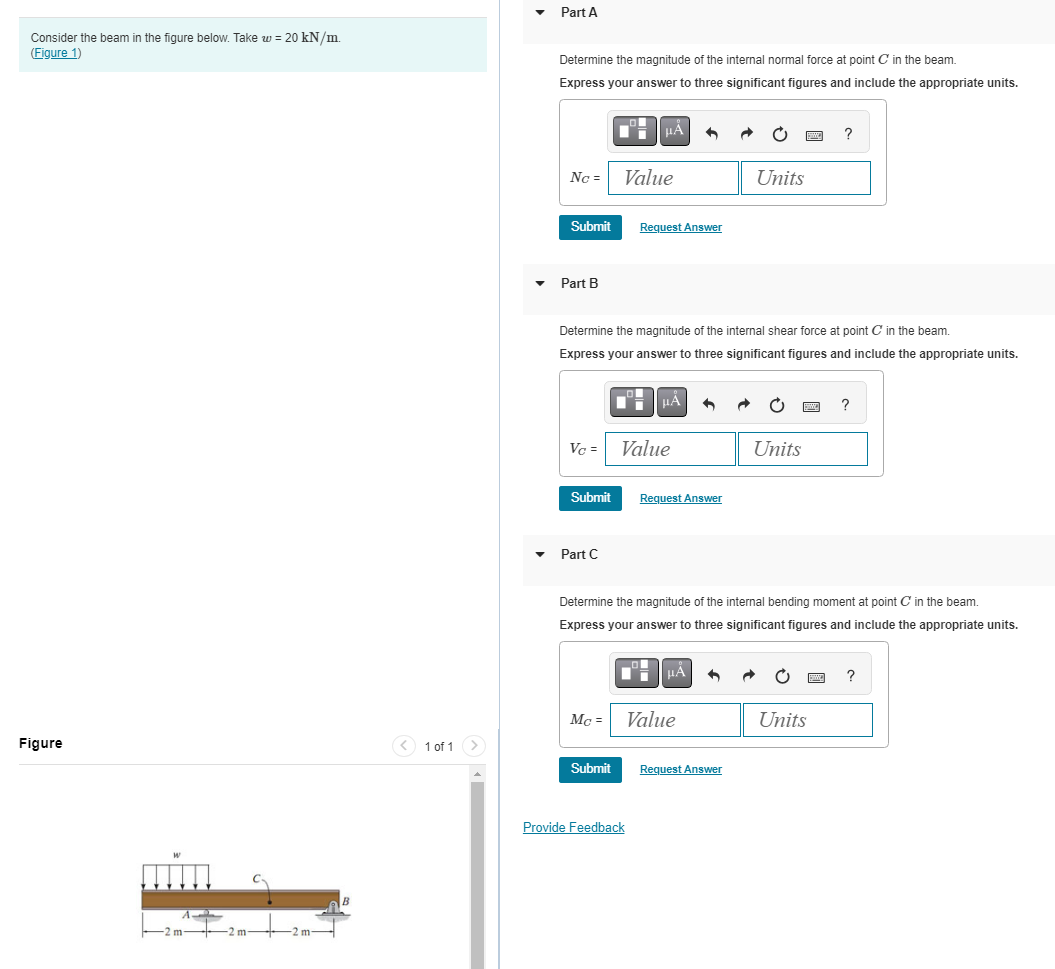Open help for Part C answer box
Screen dimensions: 1055x969
851,676
